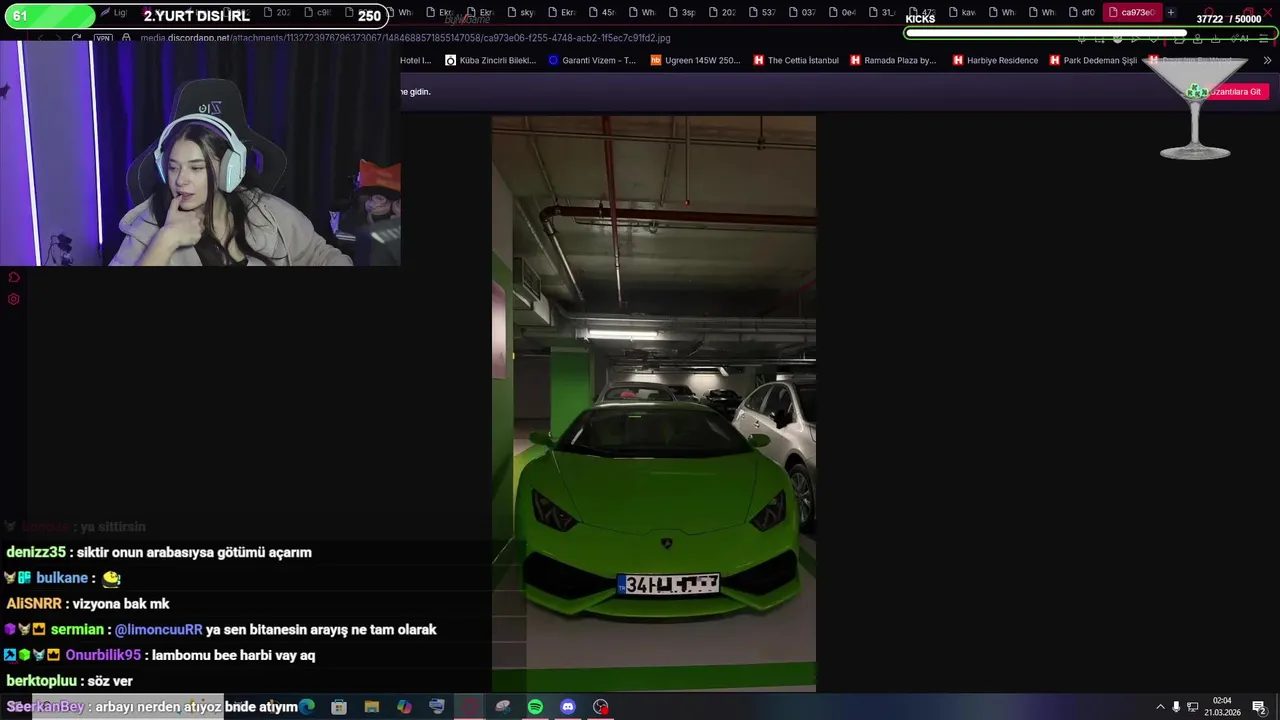Screen dimensions: 1280x720
Task: Click bulkane chat username
Action: coord(62,578)
